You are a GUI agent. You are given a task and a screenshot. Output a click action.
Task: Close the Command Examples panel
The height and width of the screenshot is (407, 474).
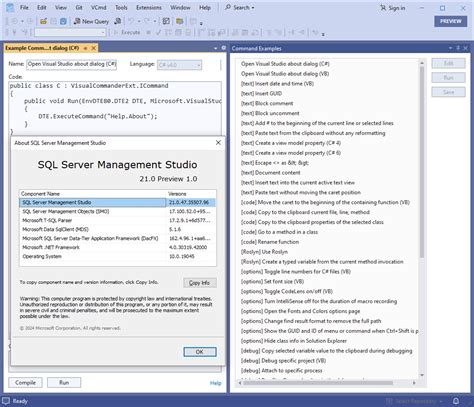(x=465, y=48)
